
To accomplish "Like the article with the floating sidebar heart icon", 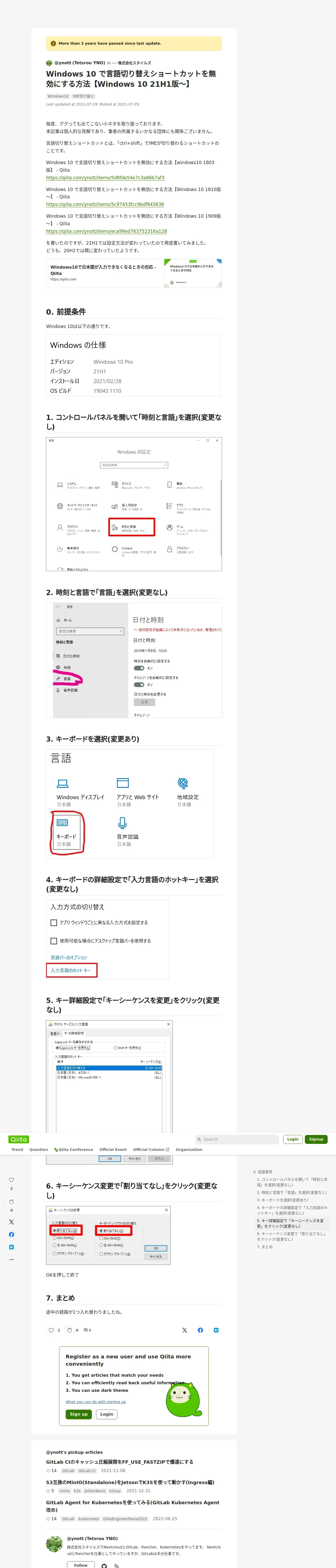I will coord(11,1180).
